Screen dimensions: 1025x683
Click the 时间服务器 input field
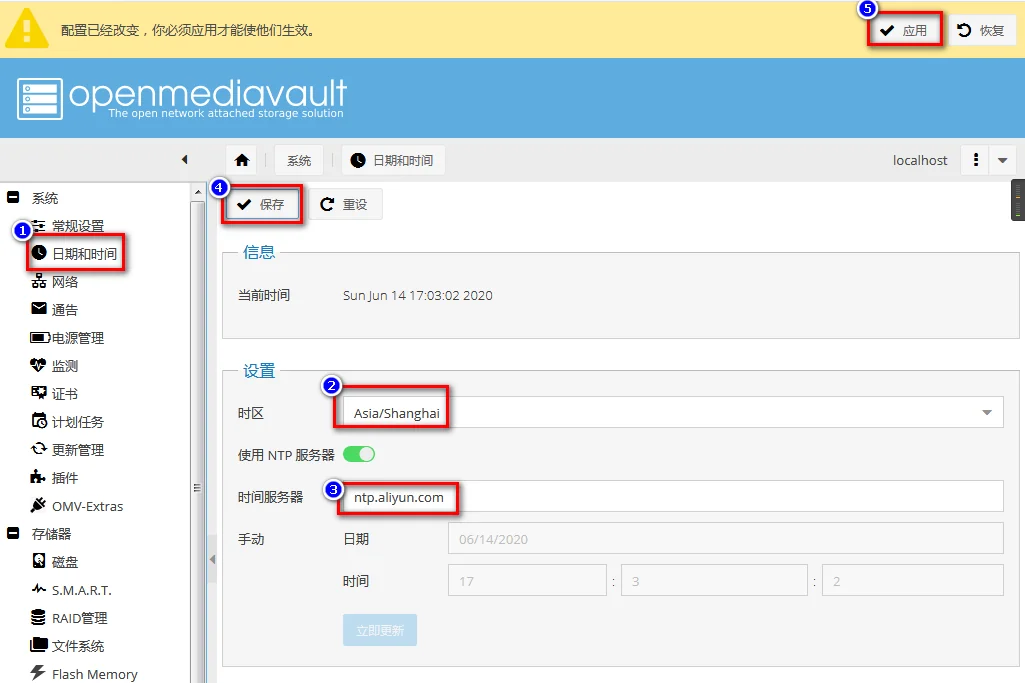point(673,497)
